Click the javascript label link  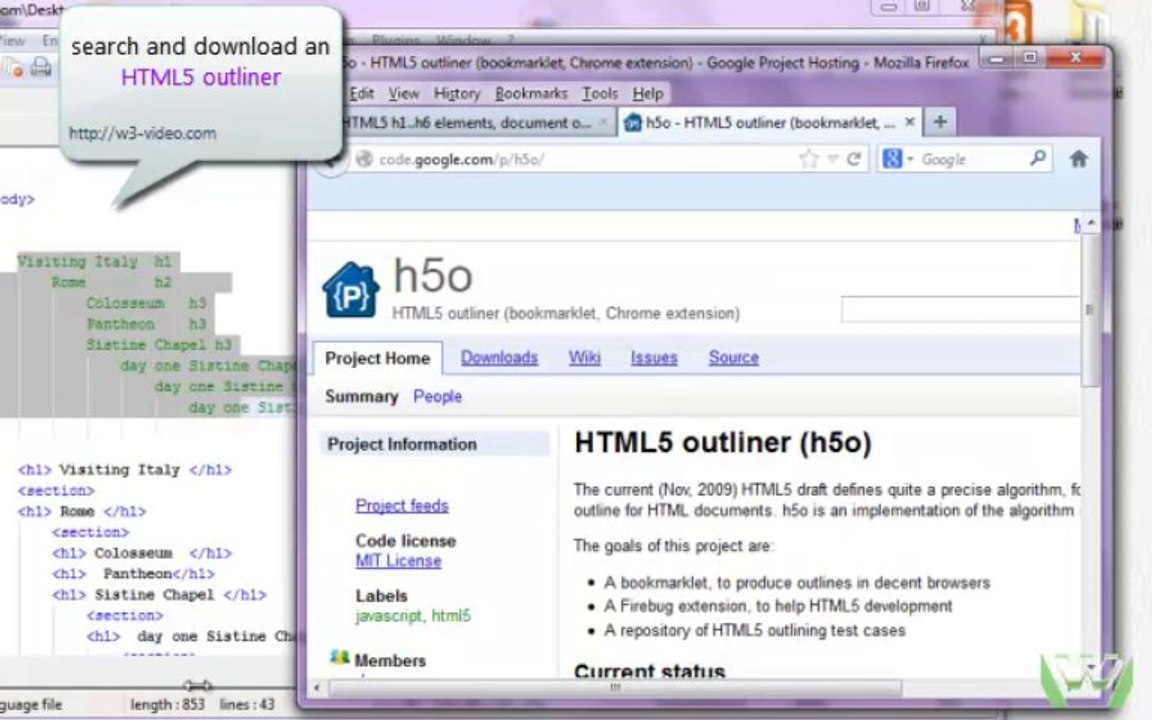coord(389,616)
